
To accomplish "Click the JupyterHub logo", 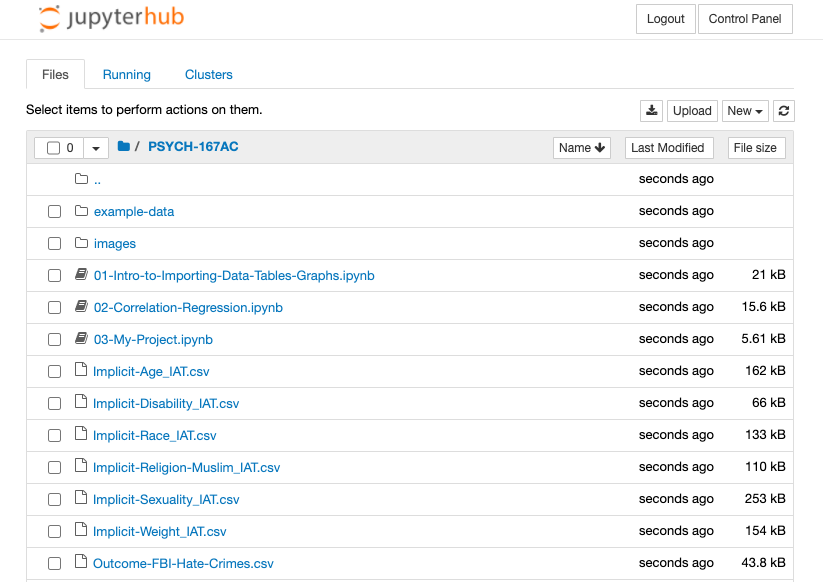I will (x=111, y=19).
